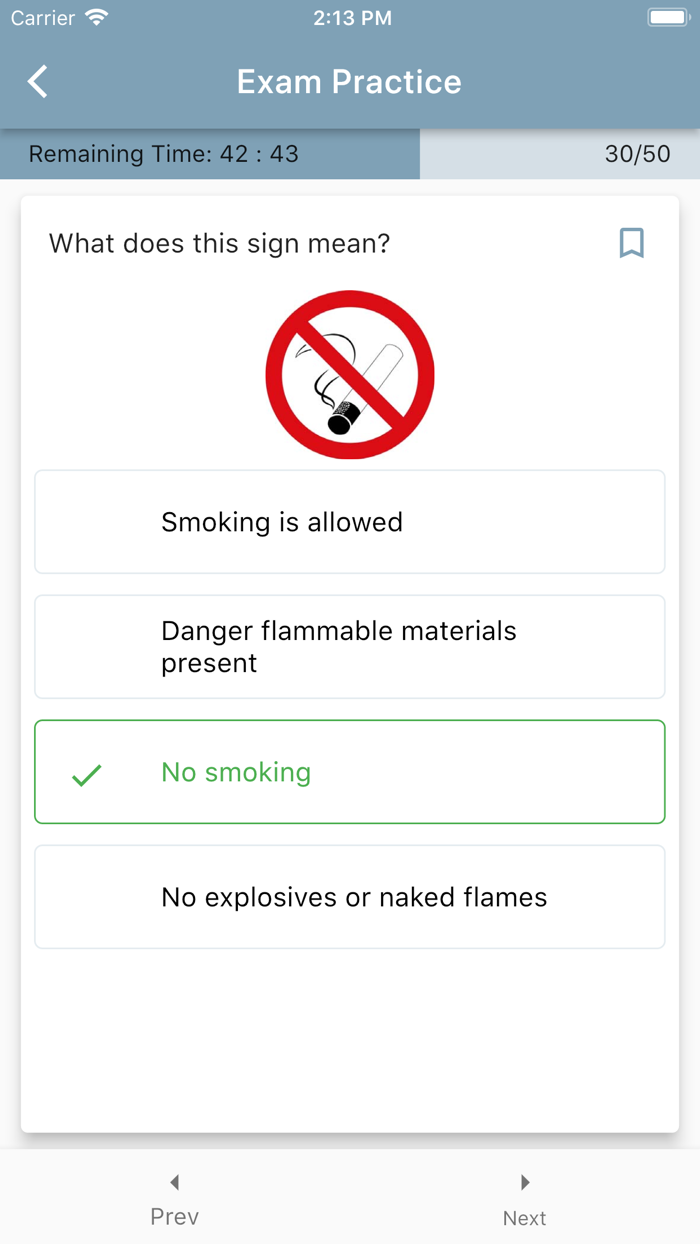This screenshot has height=1244, width=700.
Task: Click the Next arrow icon
Action: 525,1182
